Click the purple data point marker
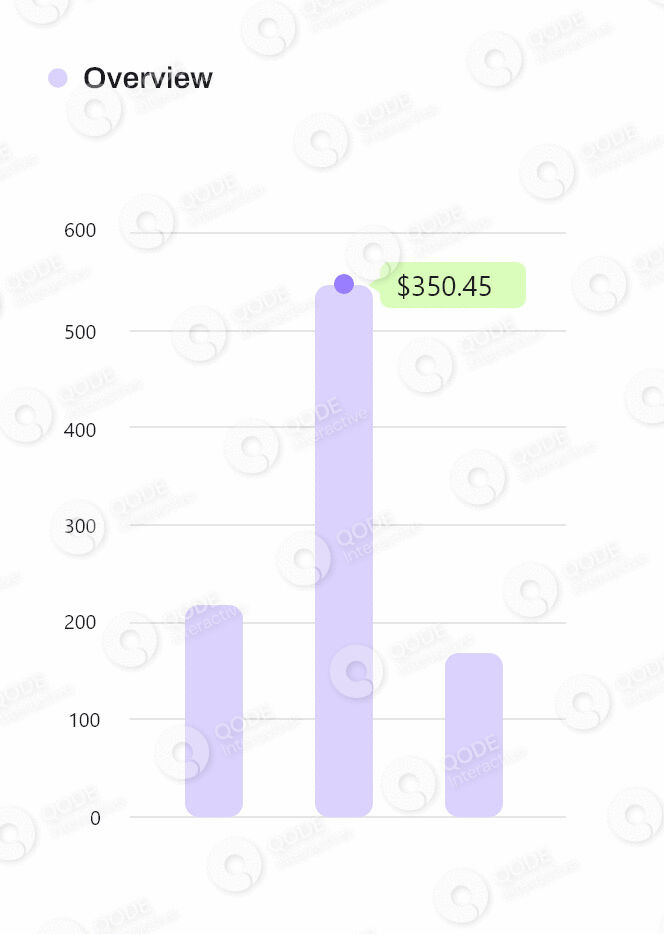Viewport: 664px width, 934px height. click(x=344, y=284)
